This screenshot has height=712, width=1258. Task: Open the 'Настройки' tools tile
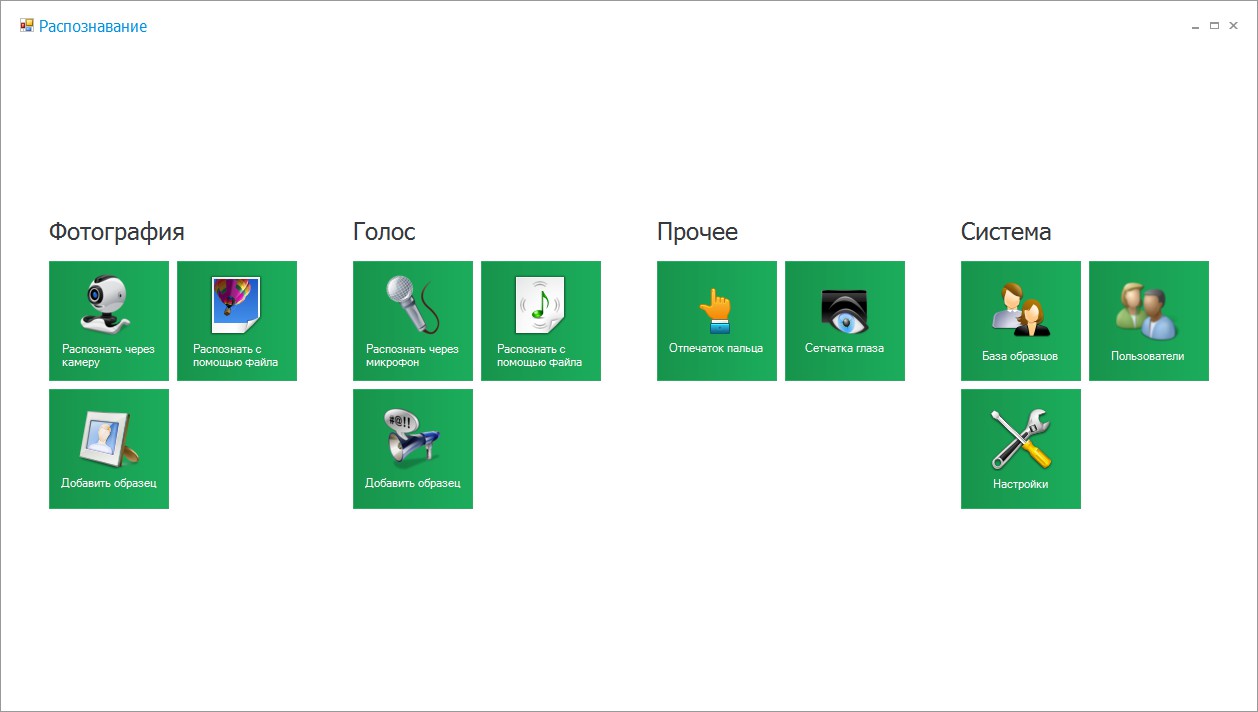1021,449
